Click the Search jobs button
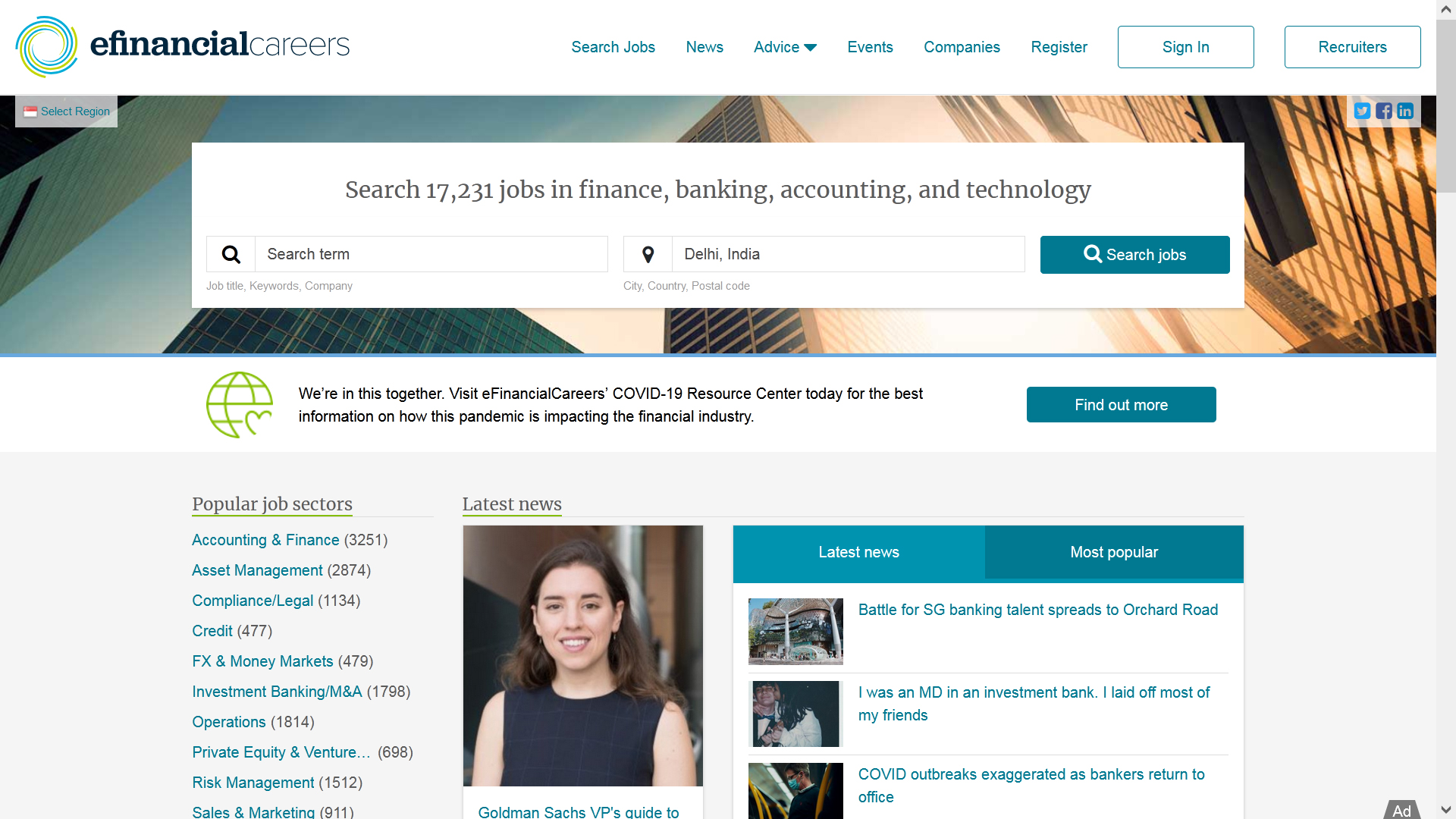The height and width of the screenshot is (819, 1456). tap(1134, 255)
